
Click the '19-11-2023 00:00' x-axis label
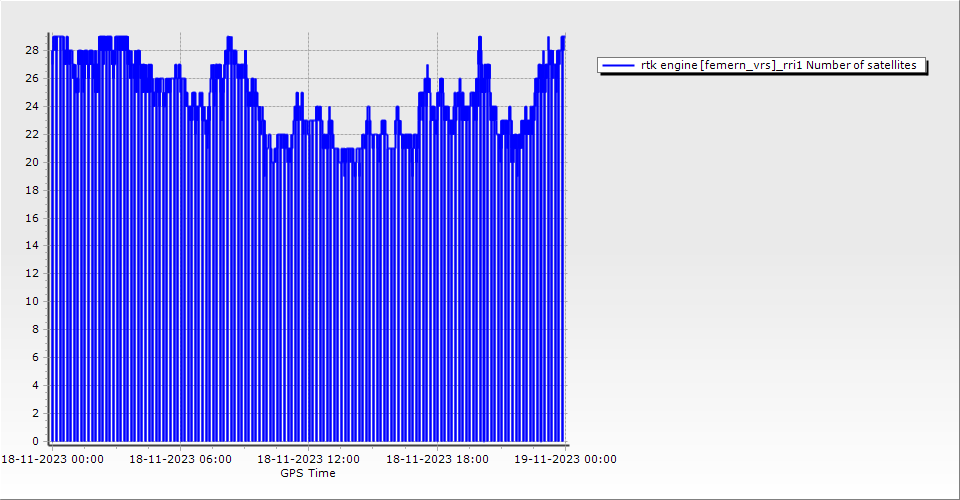point(565,459)
